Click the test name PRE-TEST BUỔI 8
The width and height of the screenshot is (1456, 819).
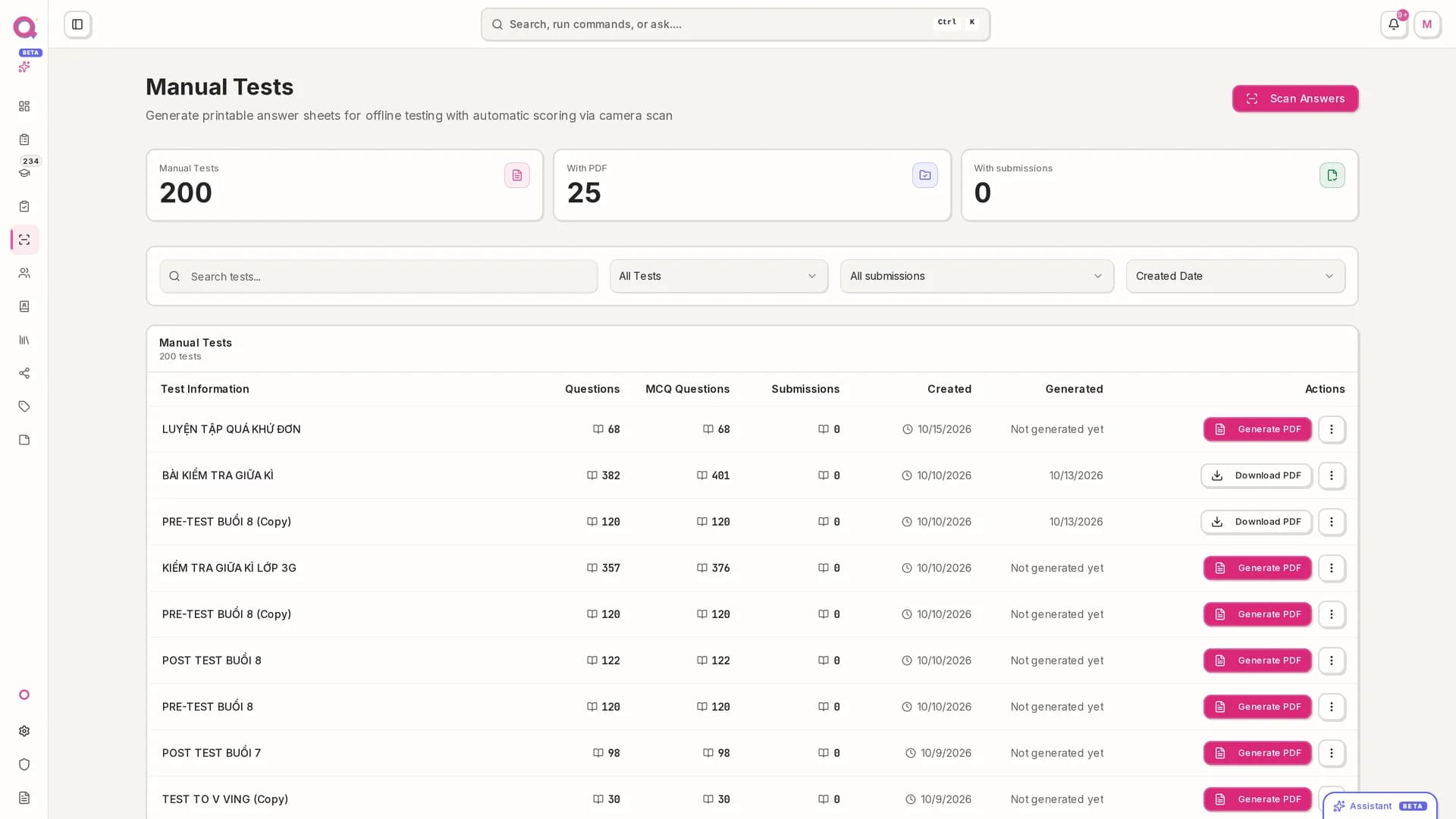click(x=207, y=707)
